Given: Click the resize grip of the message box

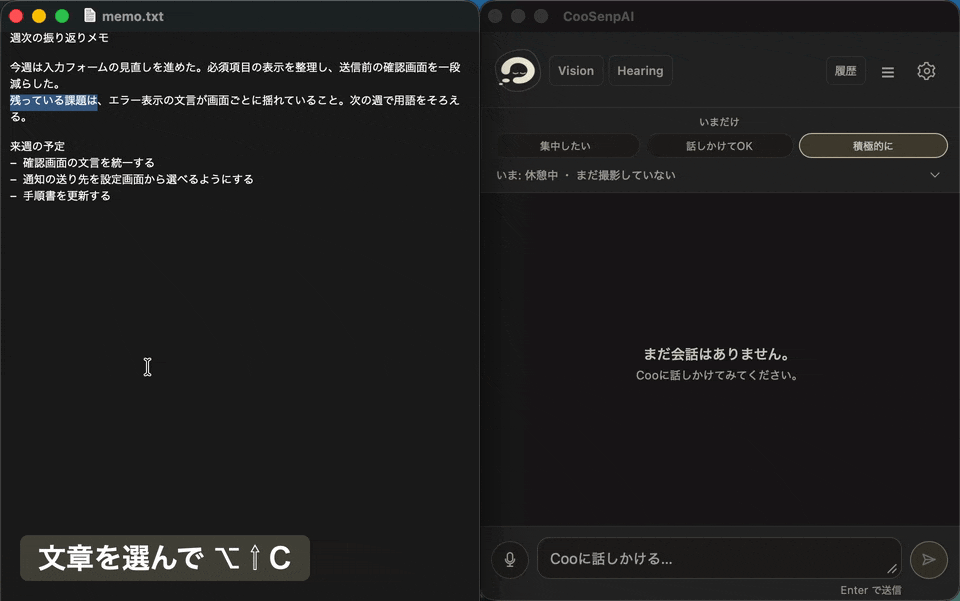Looking at the screenshot, I should [892, 569].
